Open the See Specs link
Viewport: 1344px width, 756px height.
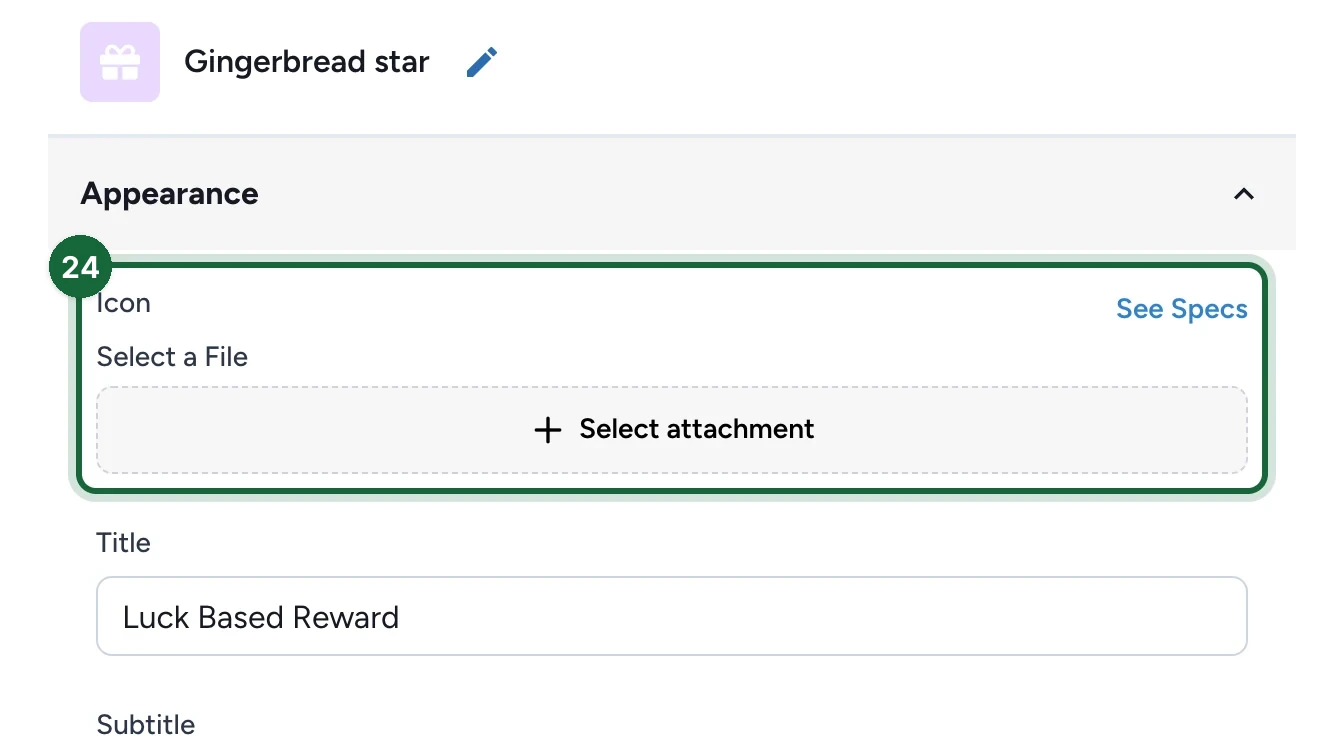[x=1182, y=309]
